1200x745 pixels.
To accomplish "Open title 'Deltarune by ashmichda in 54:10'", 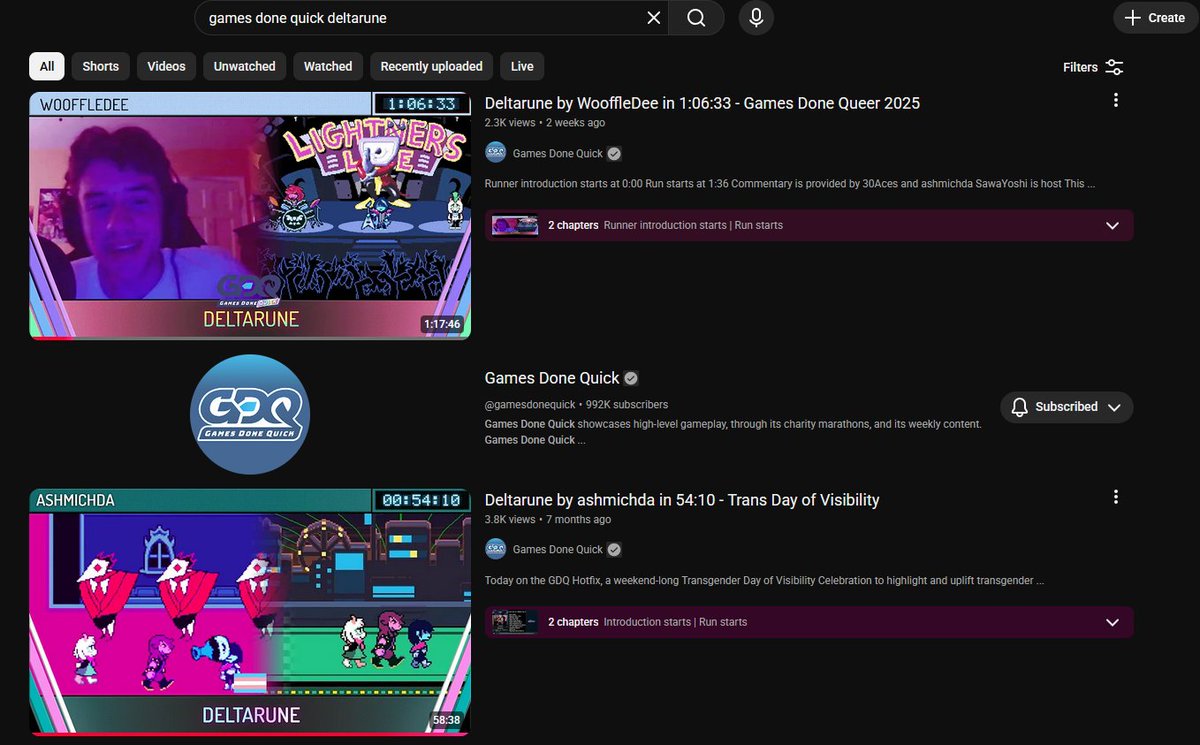I will click(682, 500).
